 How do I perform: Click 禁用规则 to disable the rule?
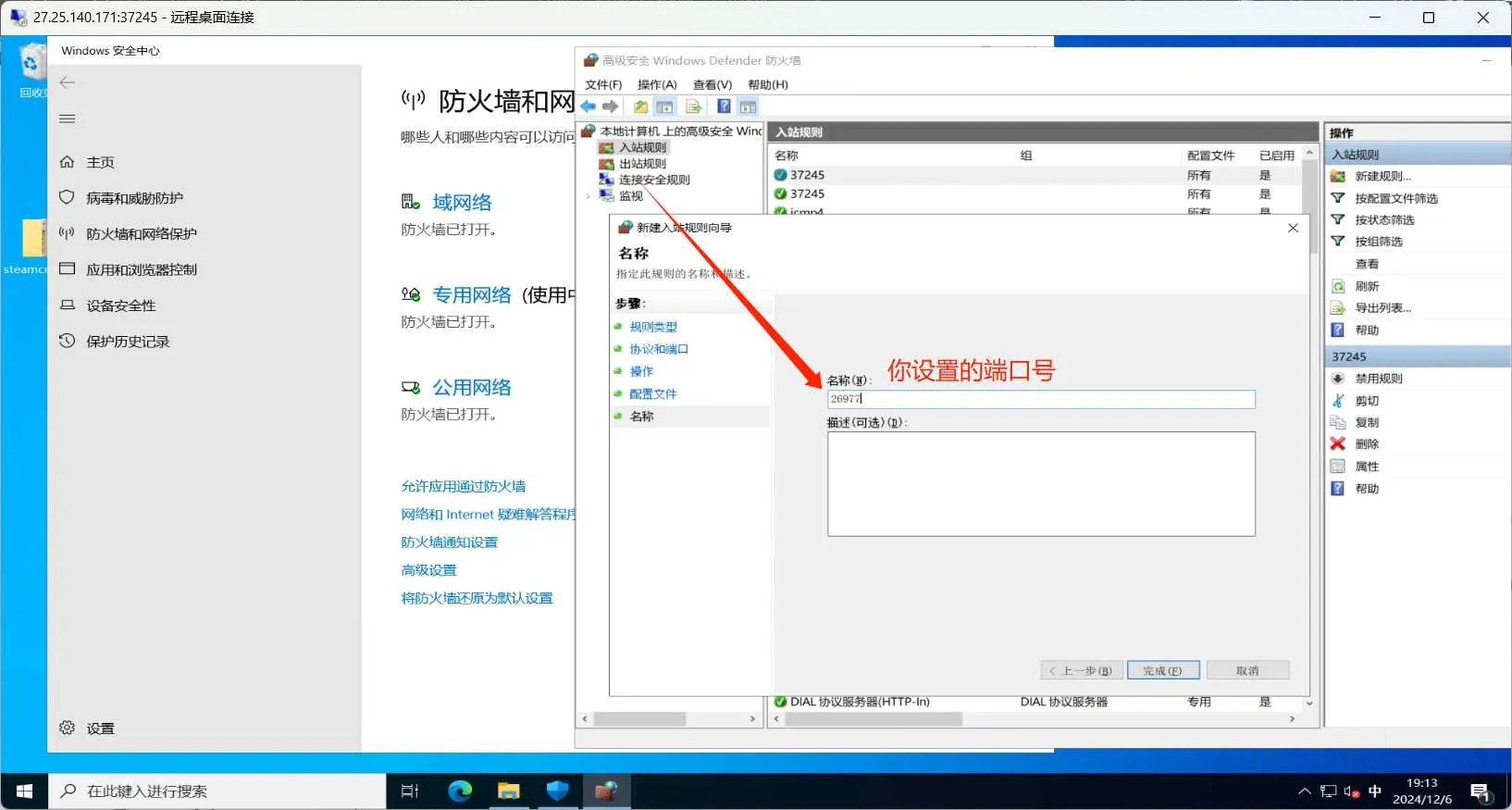click(1378, 379)
